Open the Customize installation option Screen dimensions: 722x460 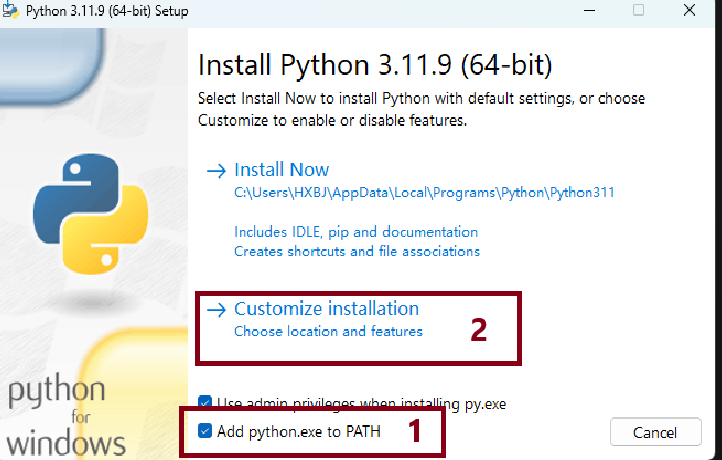[326, 309]
